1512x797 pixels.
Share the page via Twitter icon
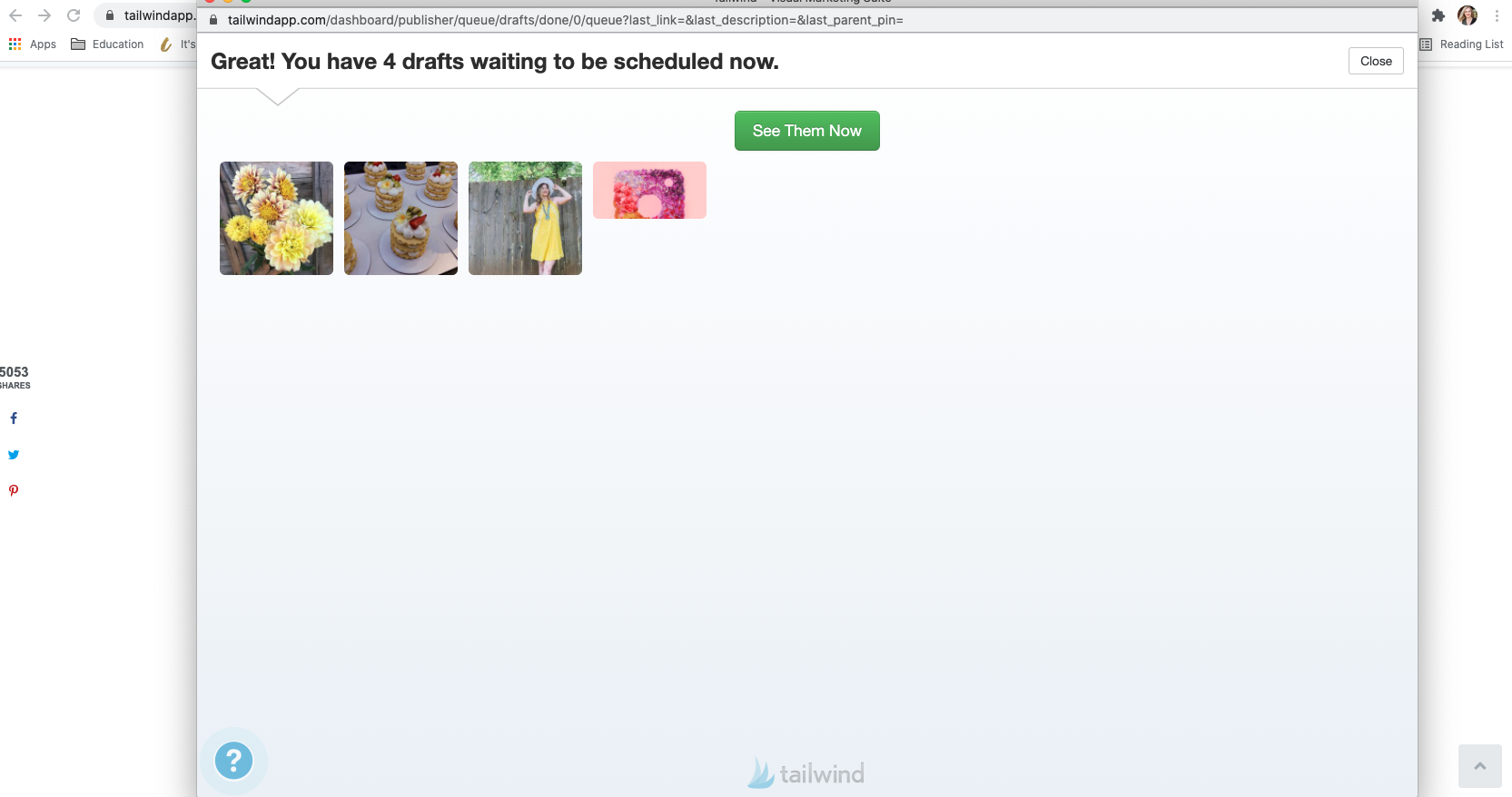pos(14,455)
